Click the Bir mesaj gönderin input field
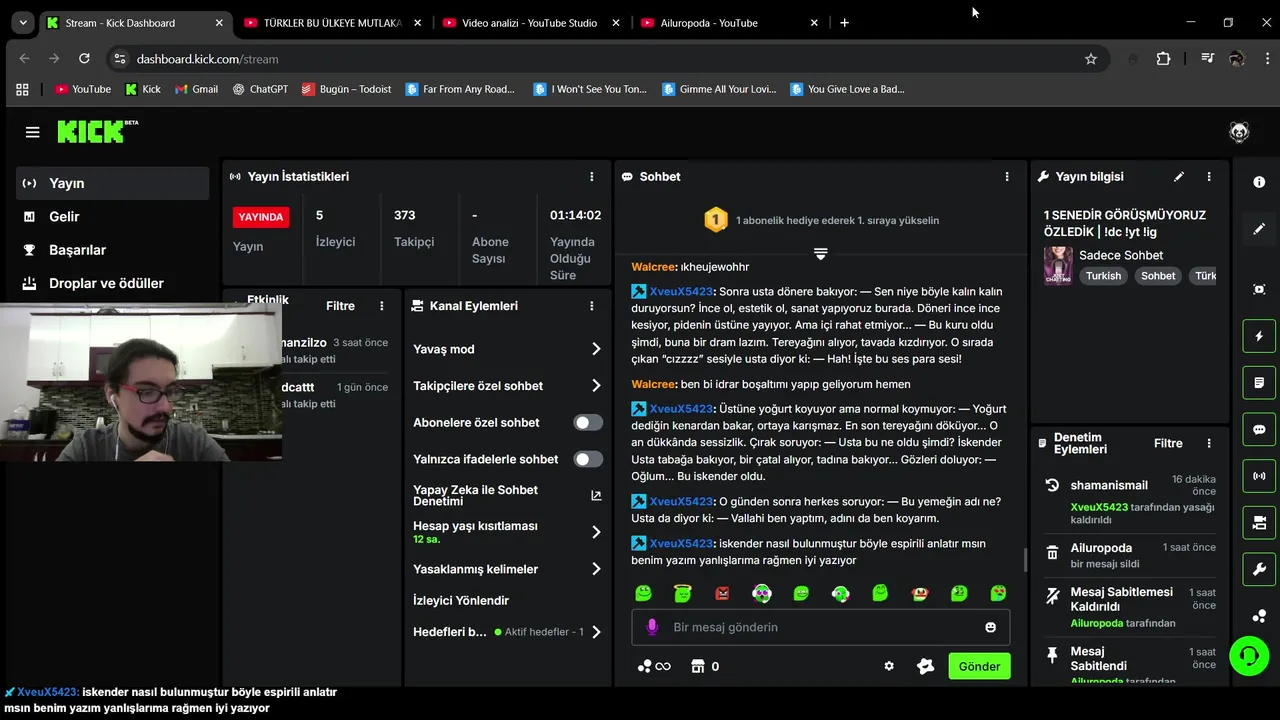Screen dimensions: 1280x720 (x=820, y=627)
